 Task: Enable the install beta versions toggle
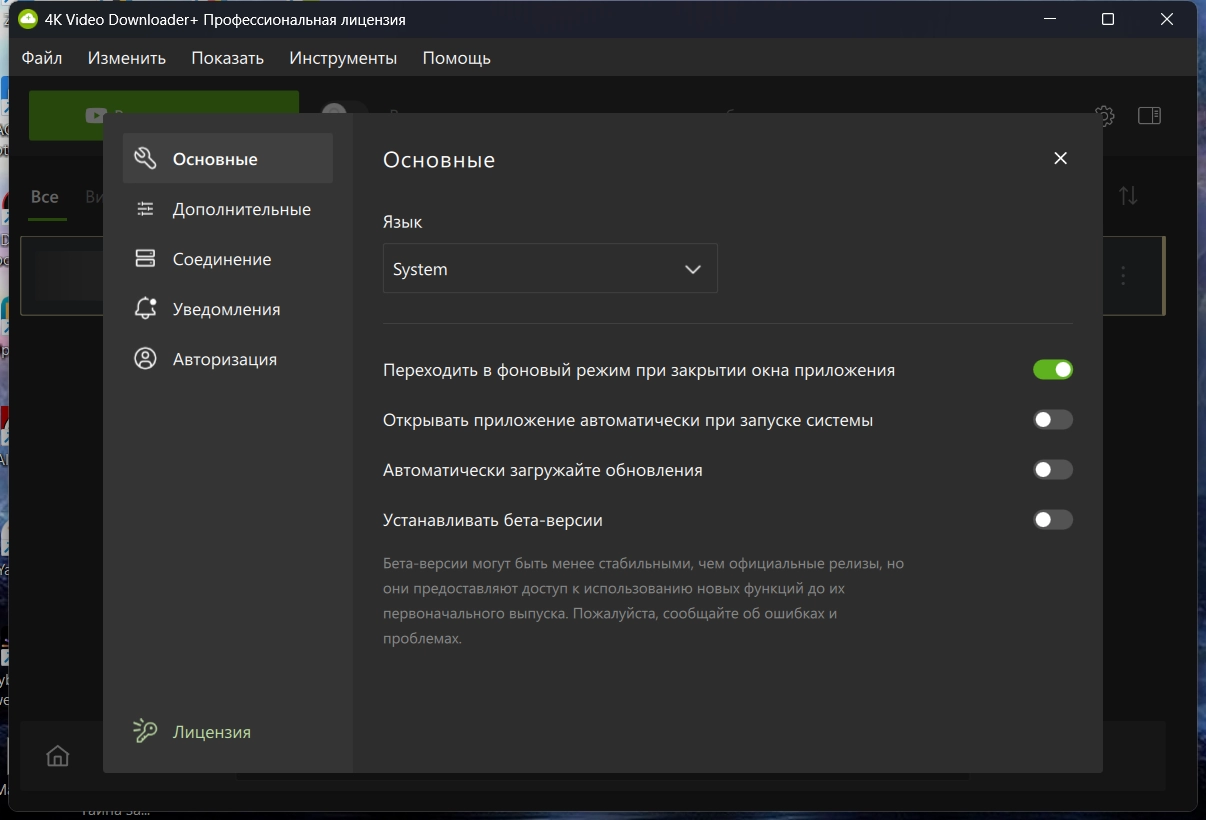point(1052,520)
